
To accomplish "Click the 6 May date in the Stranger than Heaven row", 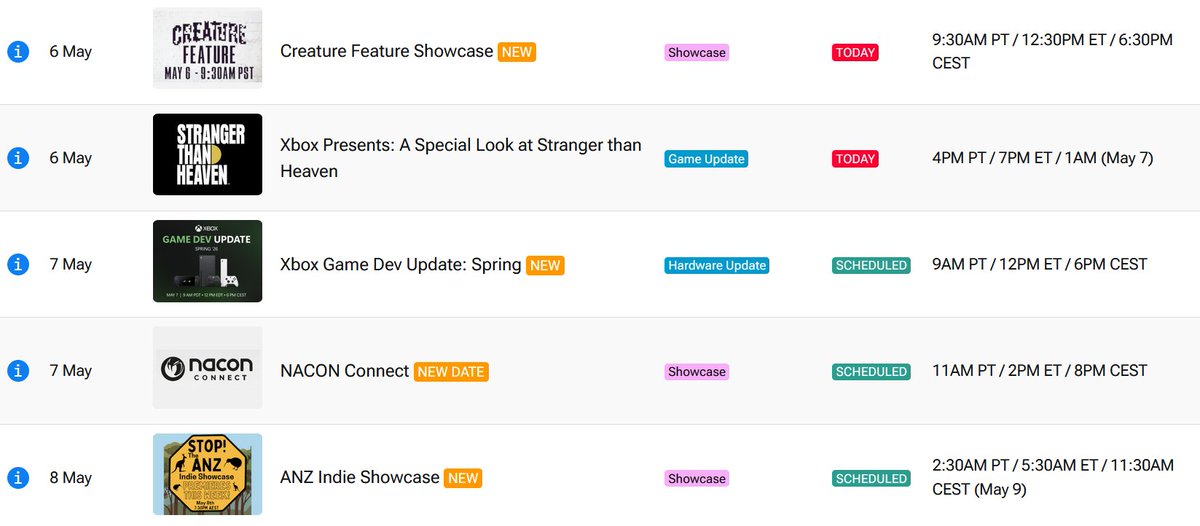I will click(x=70, y=158).
